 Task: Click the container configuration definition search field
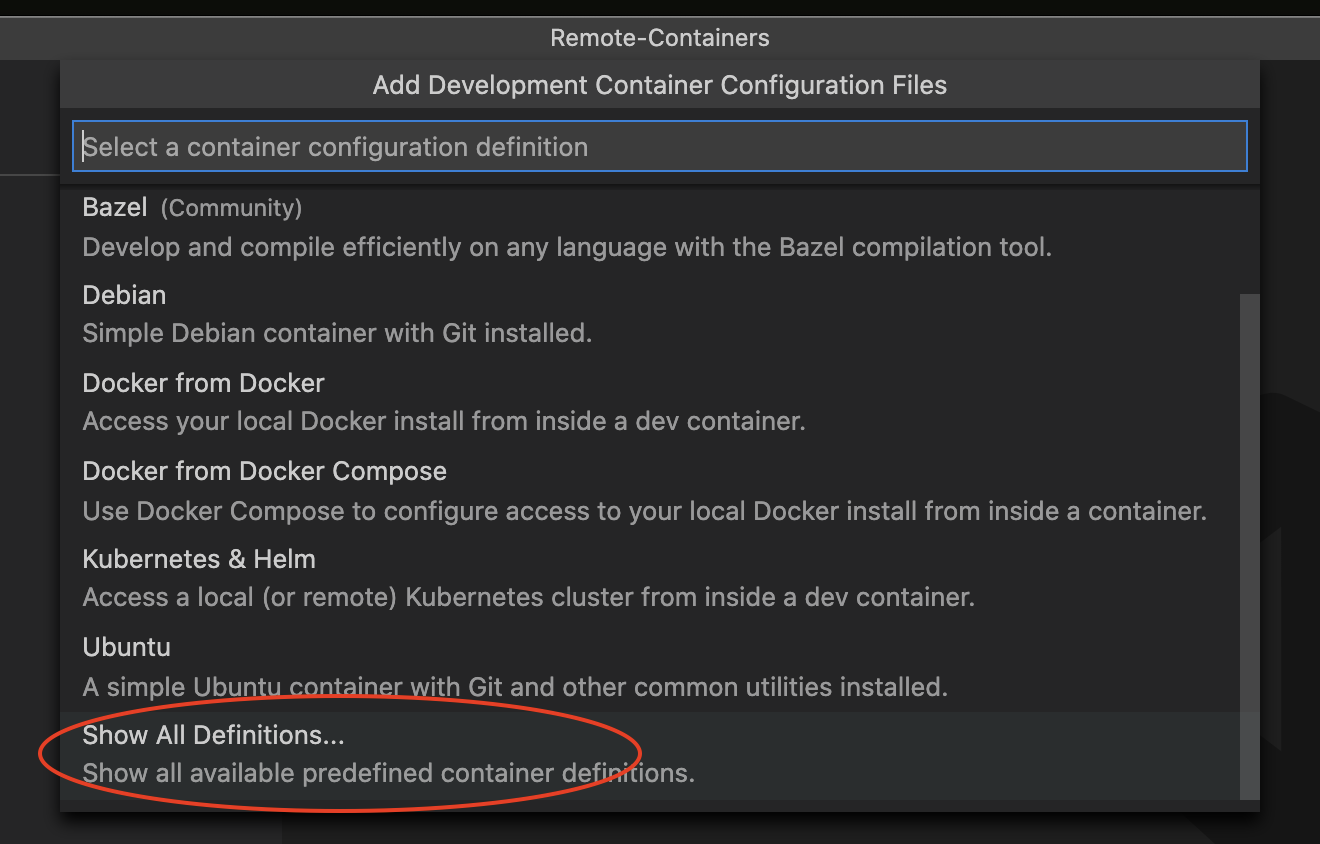(x=660, y=147)
